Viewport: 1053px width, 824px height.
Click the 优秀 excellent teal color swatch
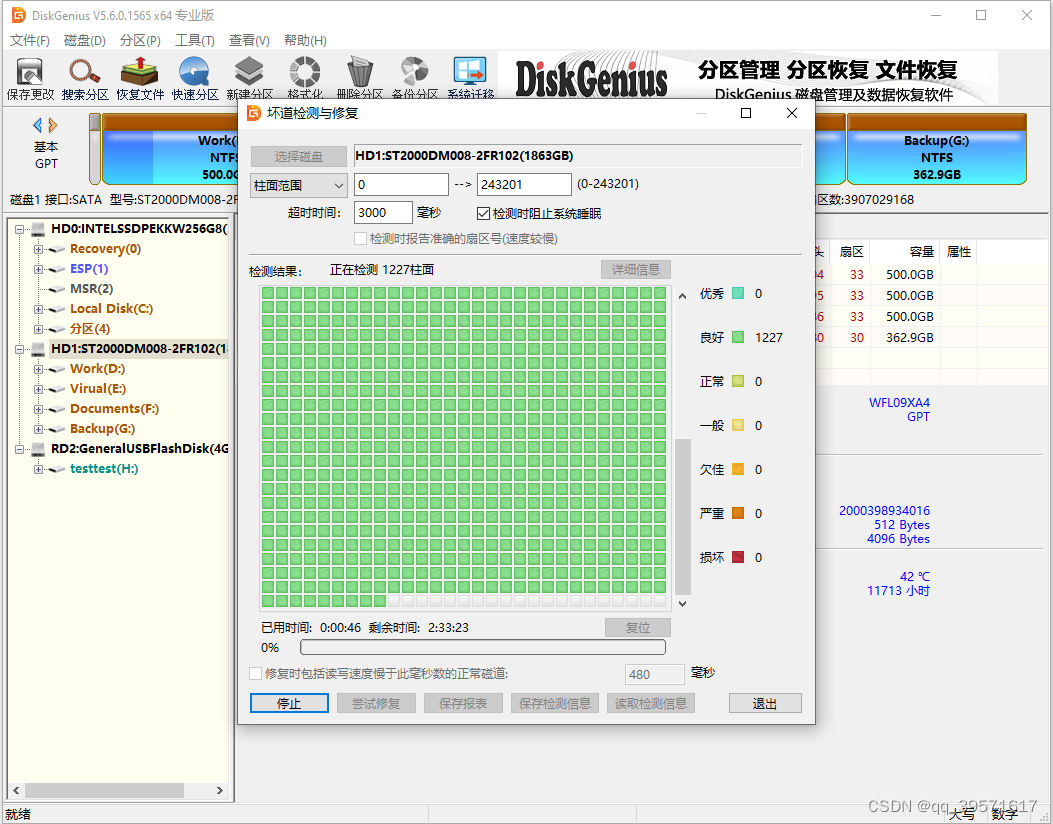pyautogui.click(x=737, y=293)
